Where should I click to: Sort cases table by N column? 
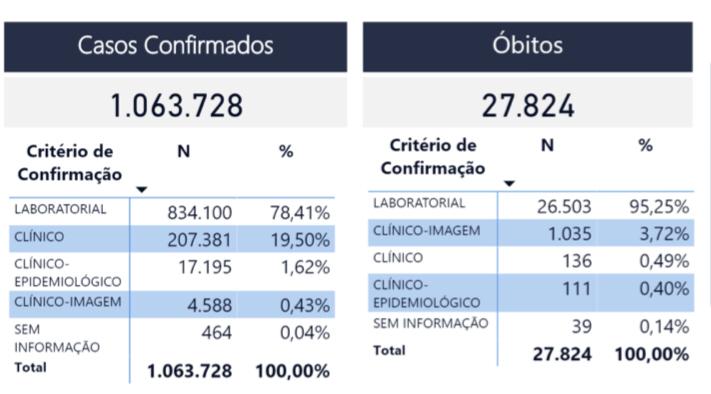pos(184,151)
